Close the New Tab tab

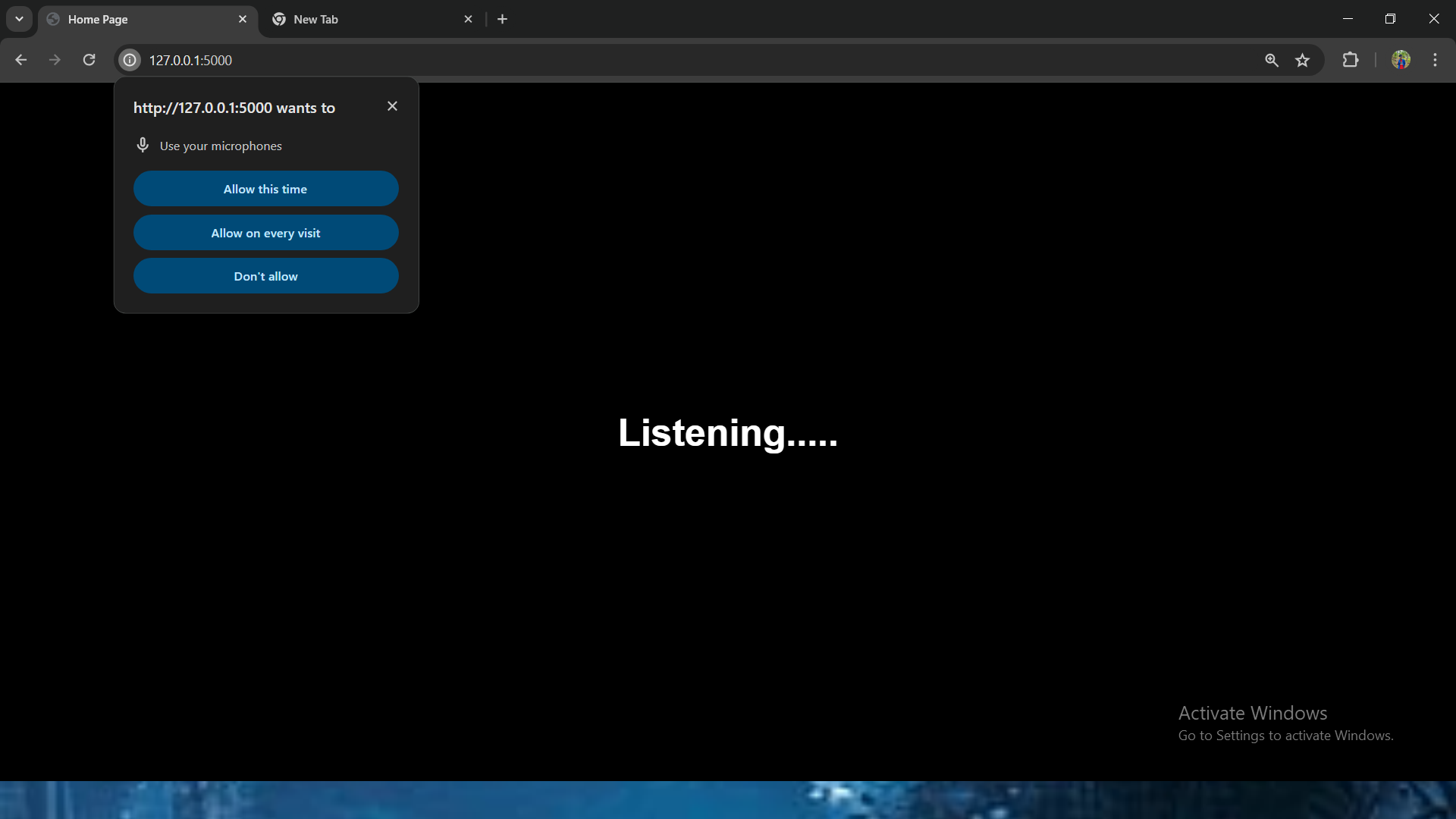tap(468, 19)
